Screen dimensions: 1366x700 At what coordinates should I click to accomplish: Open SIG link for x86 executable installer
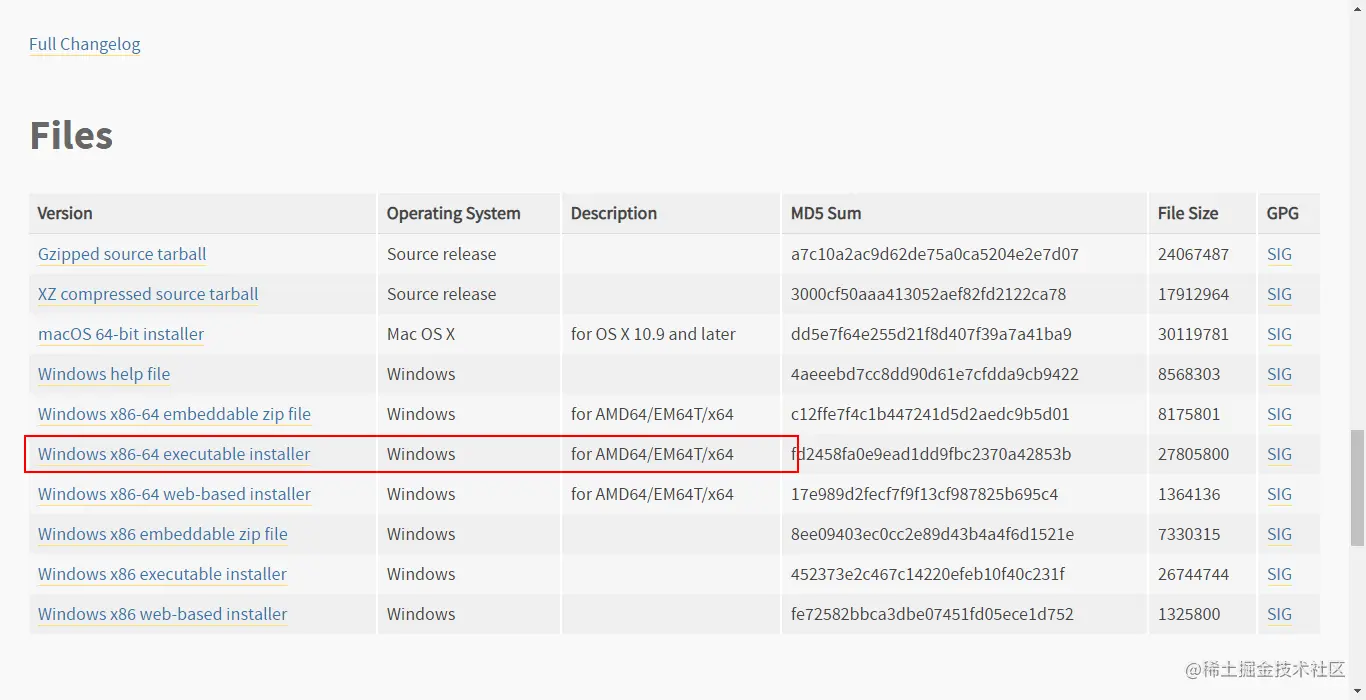(1279, 574)
